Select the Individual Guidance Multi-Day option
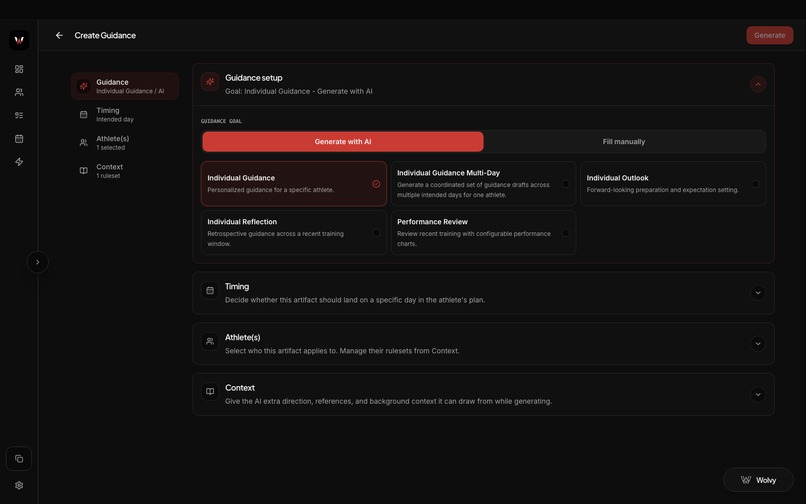The height and width of the screenshot is (504, 806). coord(483,184)
